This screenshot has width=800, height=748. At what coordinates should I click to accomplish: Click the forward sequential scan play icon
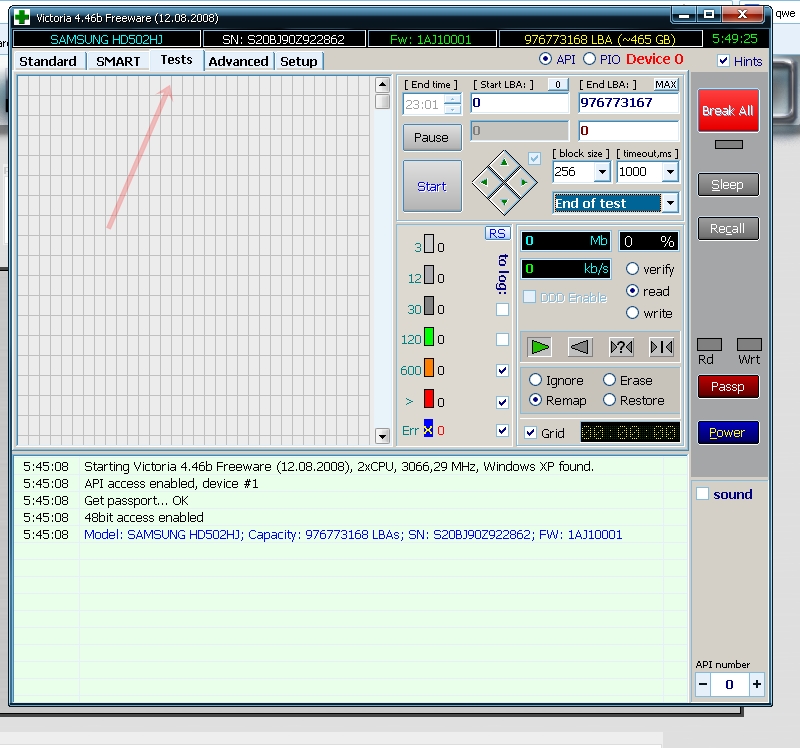click(540, 347)
